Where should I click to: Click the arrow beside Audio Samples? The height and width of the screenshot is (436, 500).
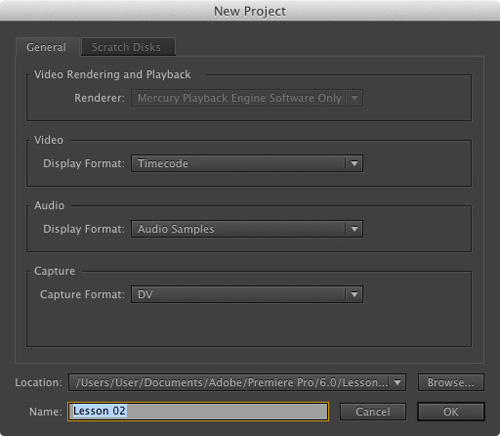(354, 229)
